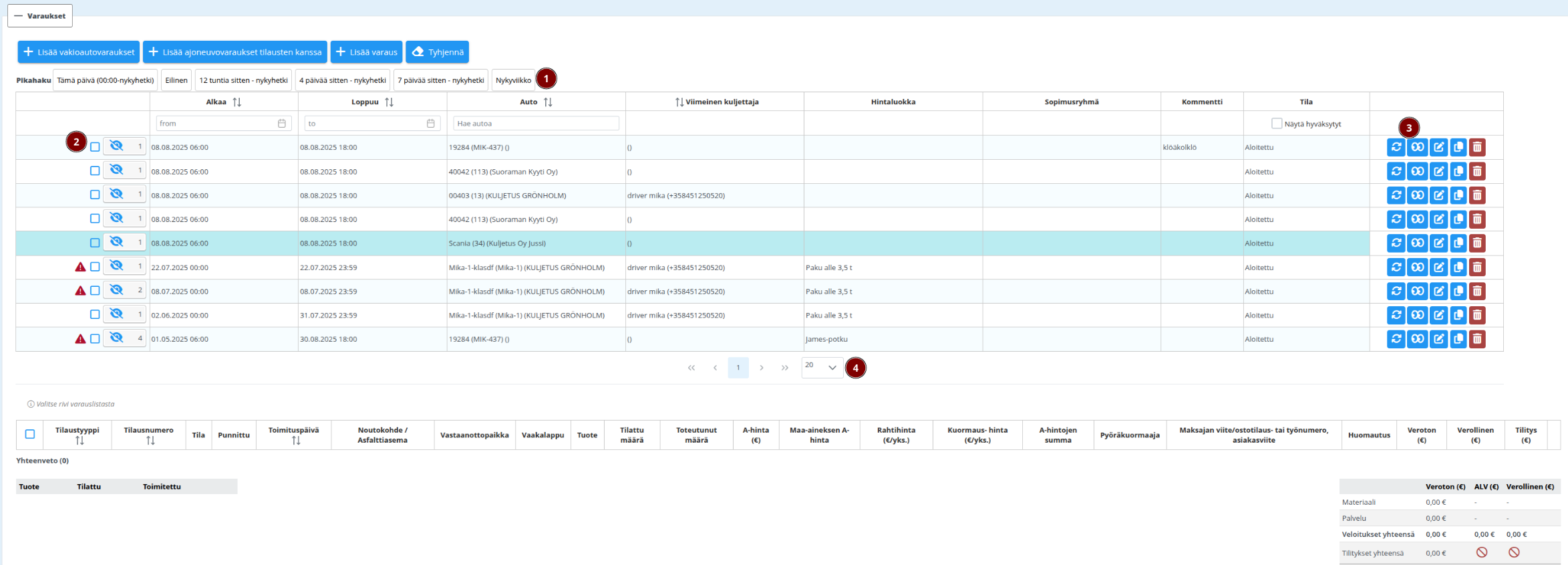Click edit pencil icon for 00403 (13) row
This screenshot has width=1568, height=565.
1438,196
